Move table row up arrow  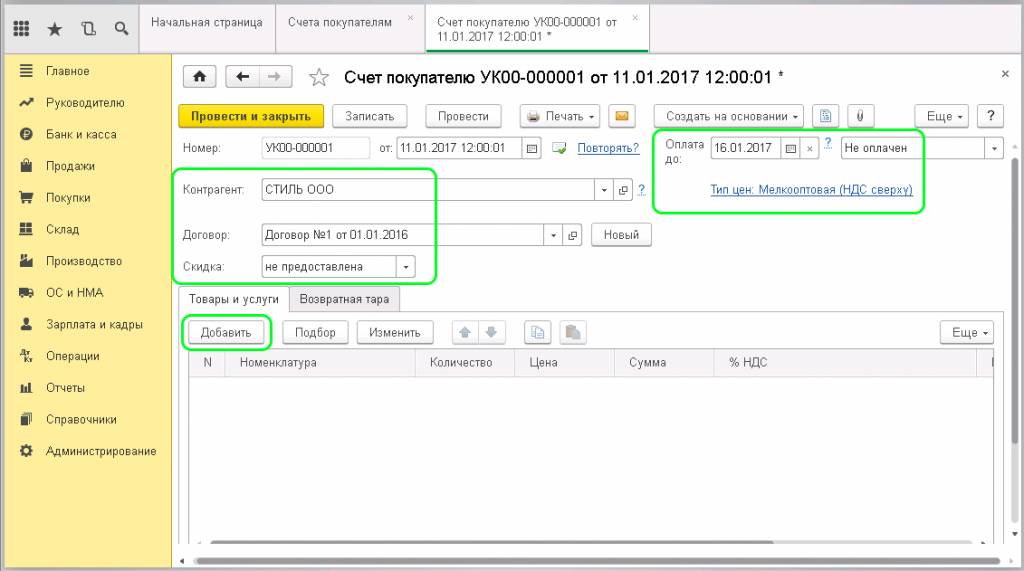coord(465,333)
